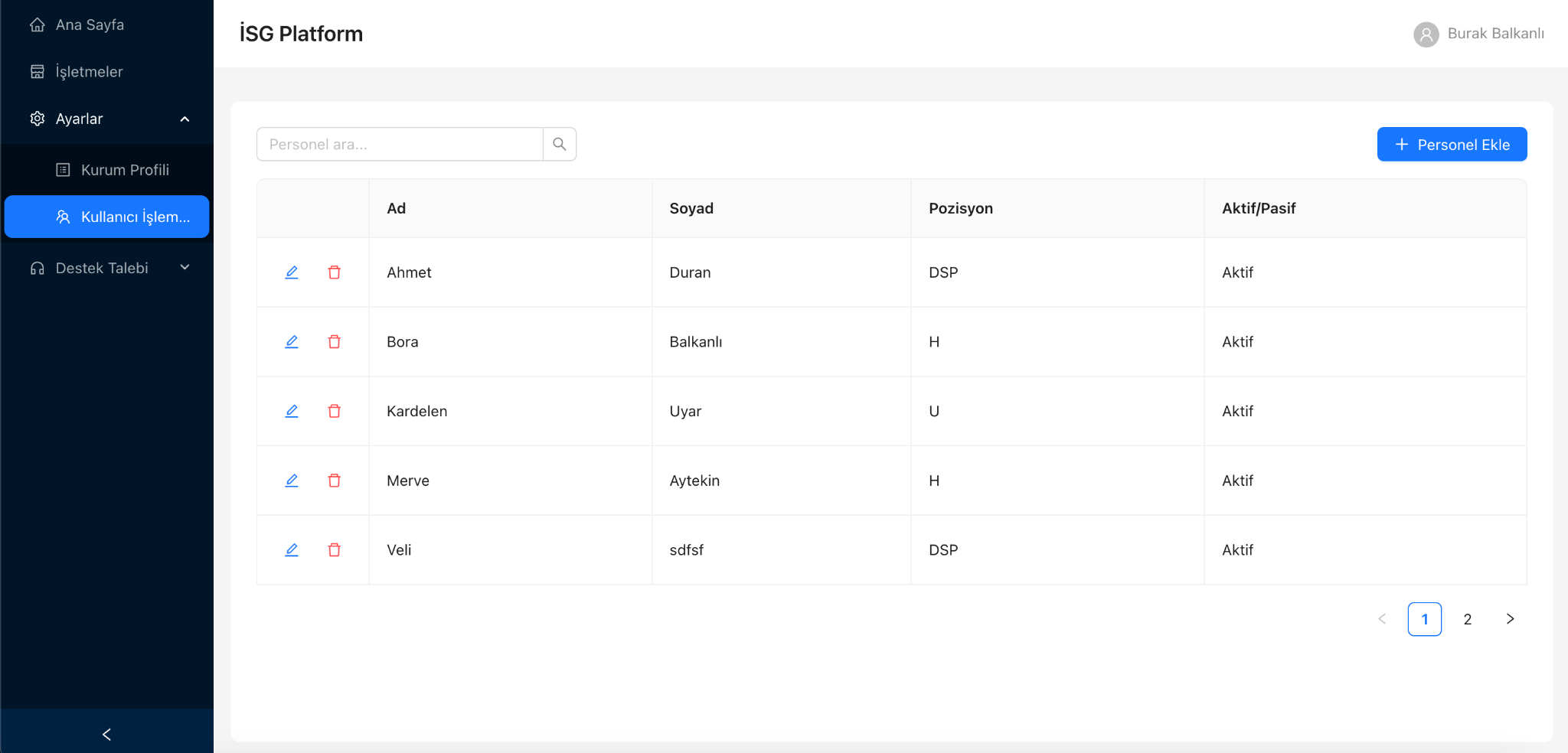Open Ana Sayfa from the sidebar
The image size is (1568, 753).
[x=90, y=25]
